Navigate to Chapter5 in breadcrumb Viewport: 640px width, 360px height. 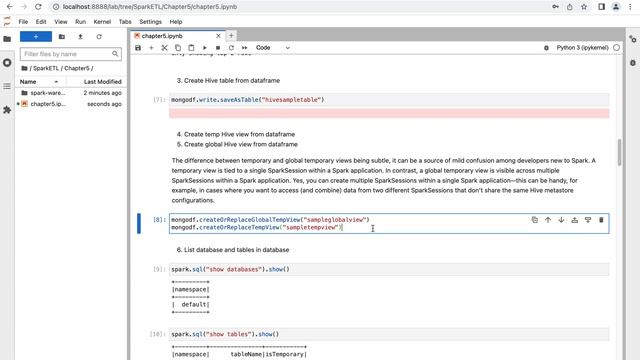click(76, 68)
